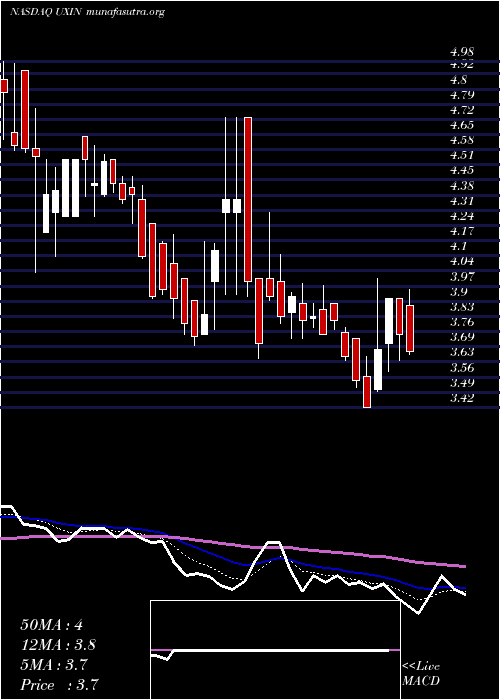This screenshot has width=500, height=700.
Task: Click the 3.56 price axis label
Action: (x=462, y=367)
